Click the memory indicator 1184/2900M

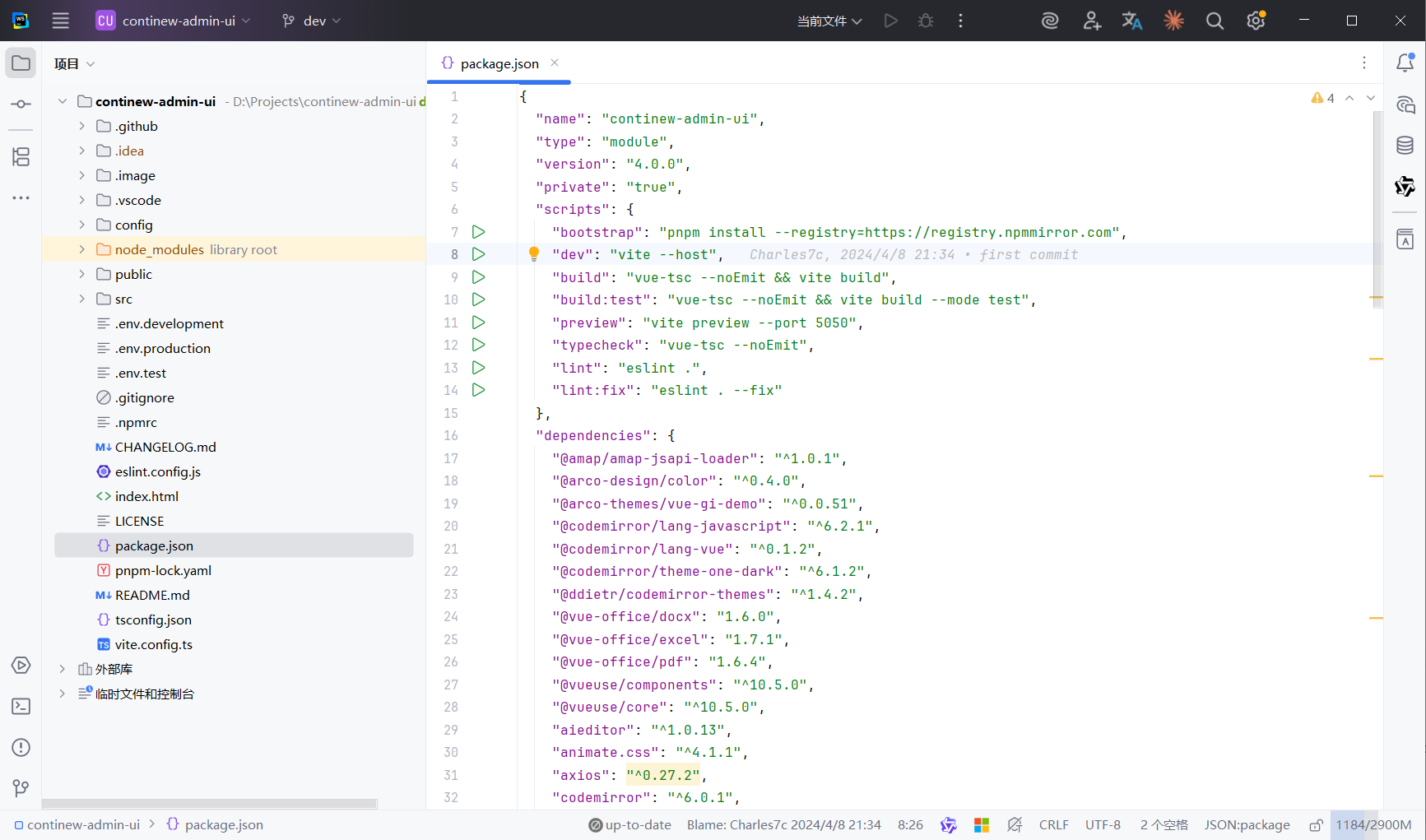pyautogui.click(x=1373, y=824)
